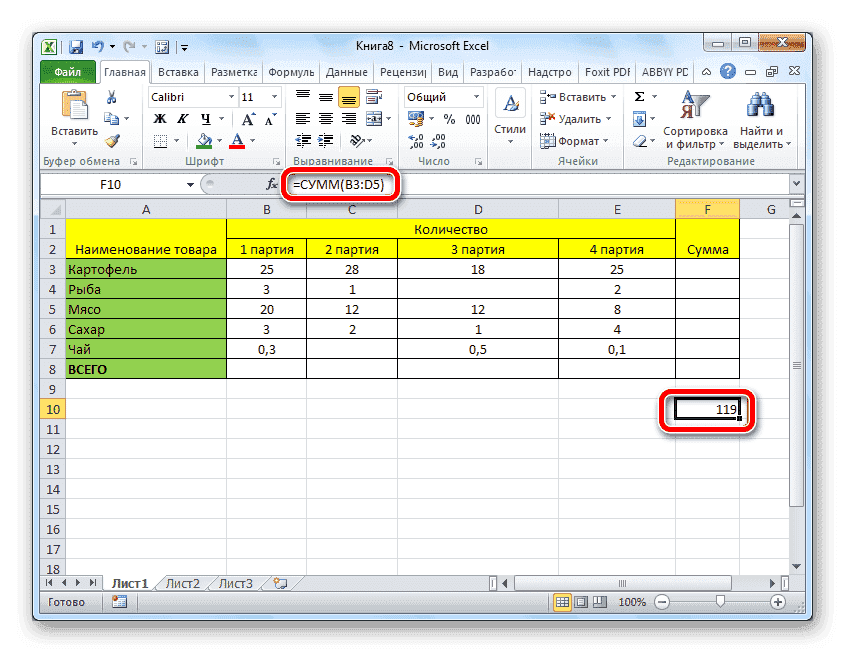
Task: Click the Save icon in quick access toolbar
Action: (x=75, y=46)
